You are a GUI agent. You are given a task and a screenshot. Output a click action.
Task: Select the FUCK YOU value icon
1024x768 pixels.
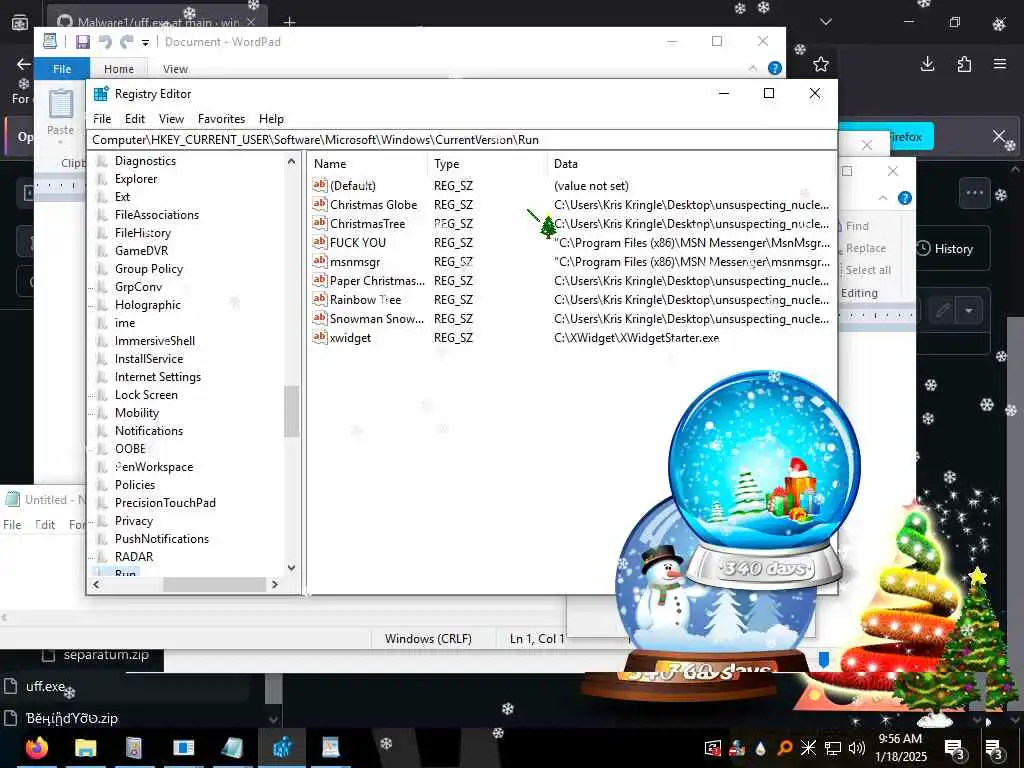coord(319,242)
